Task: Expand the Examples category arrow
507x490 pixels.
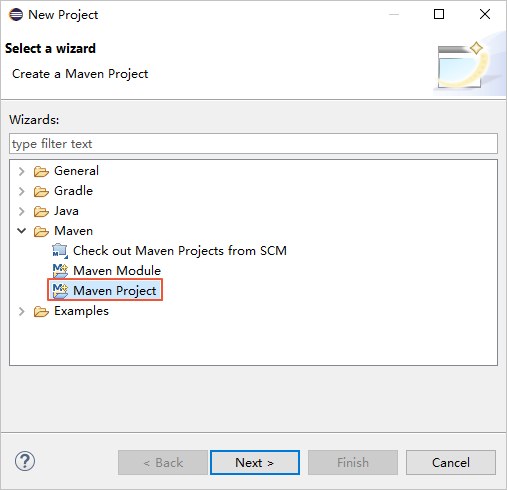Action: (22, 311)
